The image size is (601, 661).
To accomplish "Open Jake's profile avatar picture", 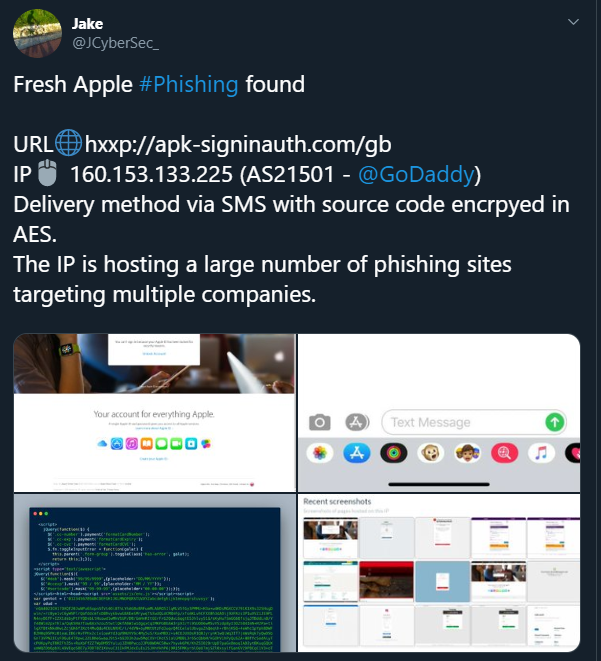I will click(38, 33).
